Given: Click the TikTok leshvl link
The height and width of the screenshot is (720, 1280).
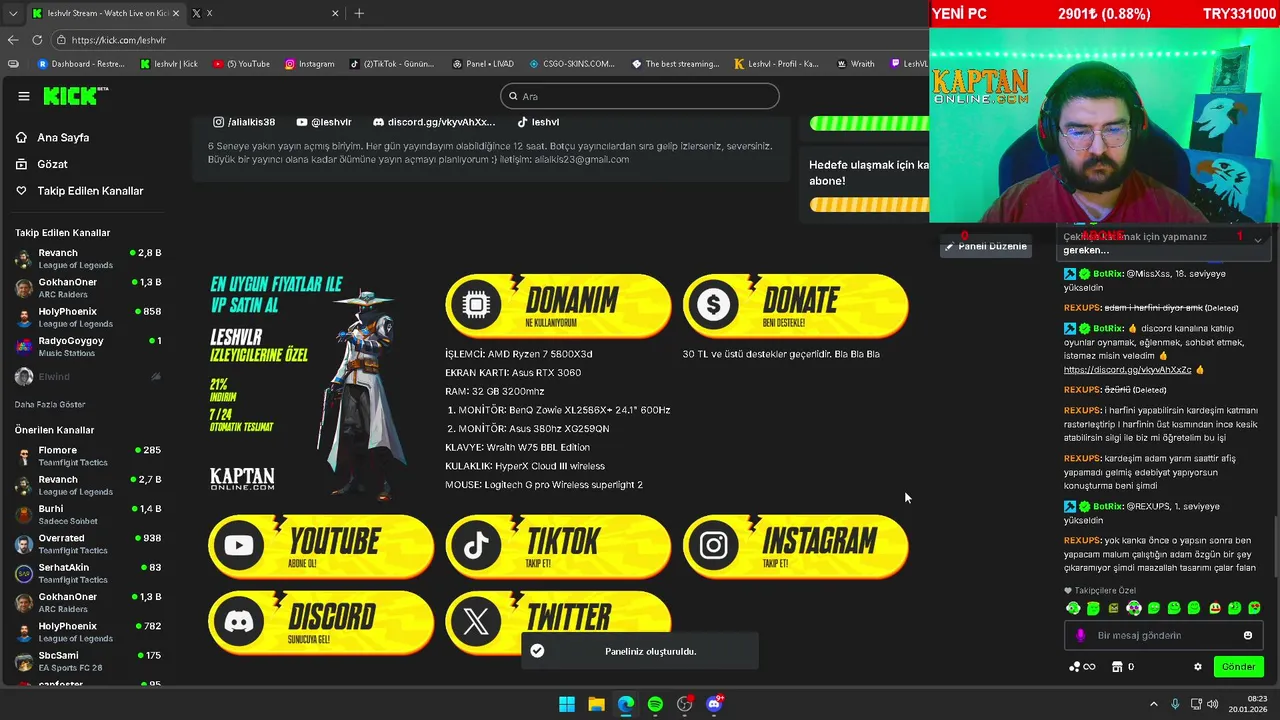Looking at the screenshot, I should pyautogui.click(x=538, y=122).
